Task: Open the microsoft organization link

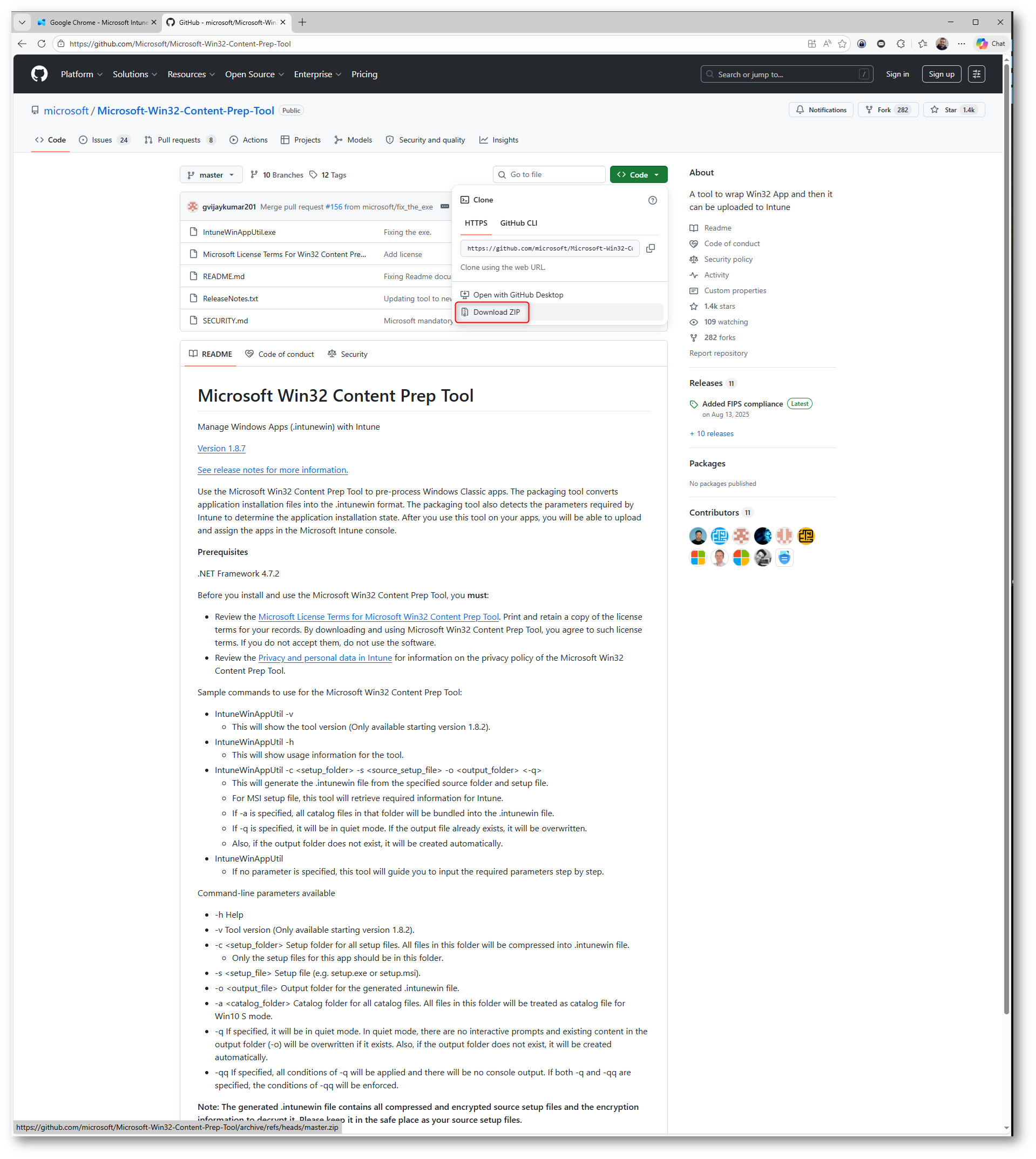Action: 66,111
